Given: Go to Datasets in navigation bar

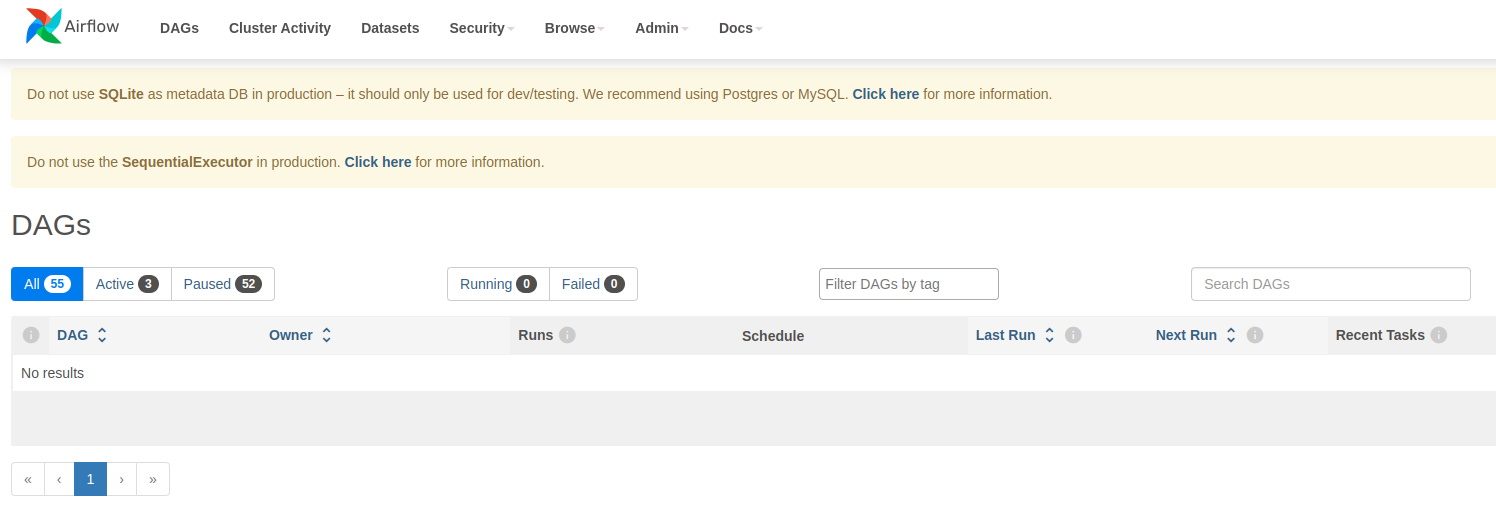Looking at the screenshot, I should pyautogui.click(x=390, y=28).
